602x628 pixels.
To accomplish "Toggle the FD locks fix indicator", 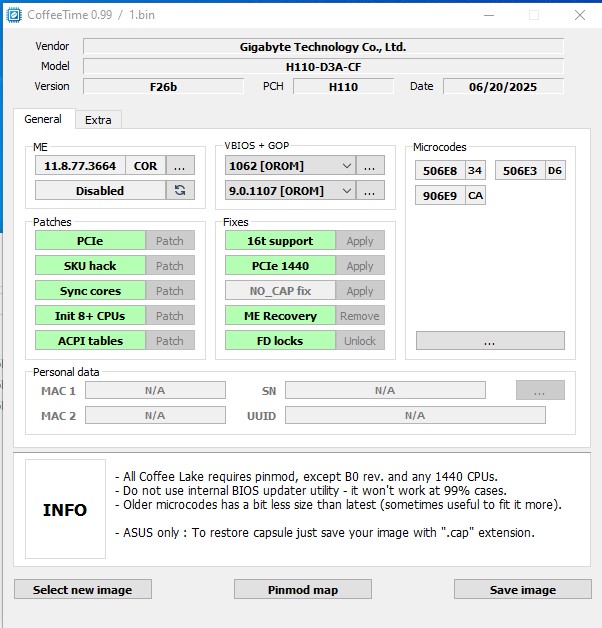I will click(x=279, y=341).
